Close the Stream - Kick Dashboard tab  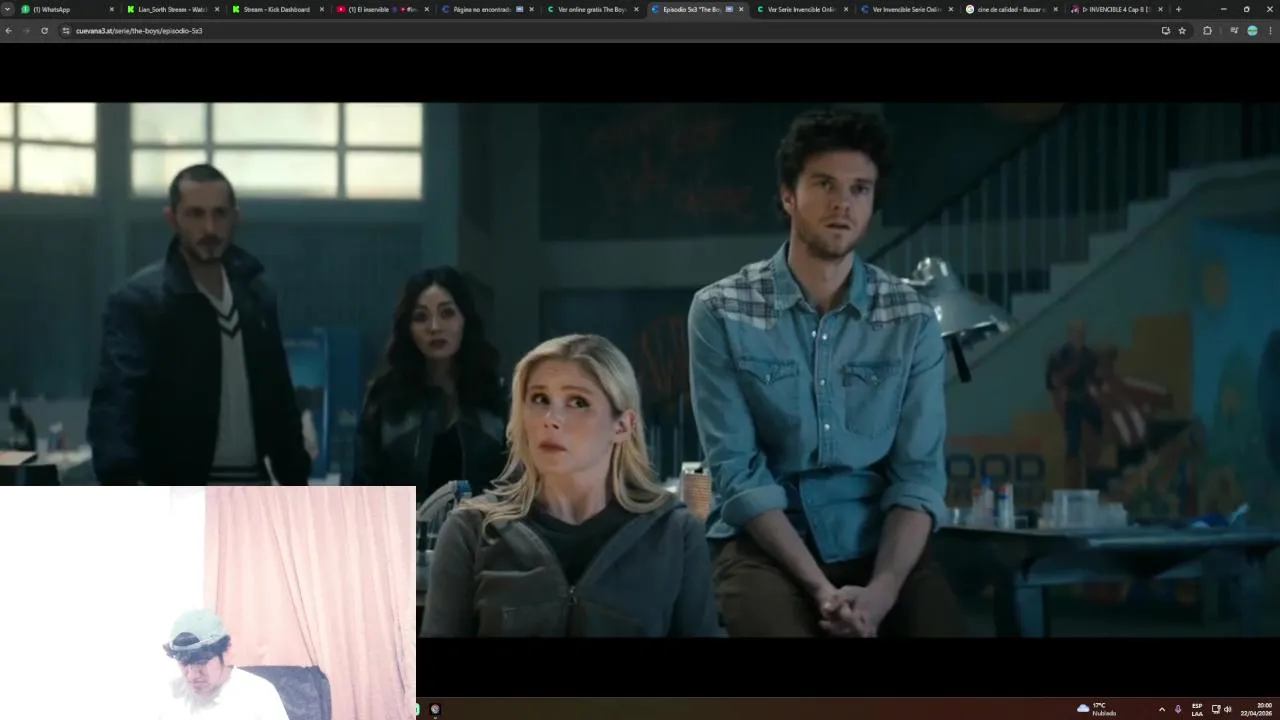(x=322, y=9)
